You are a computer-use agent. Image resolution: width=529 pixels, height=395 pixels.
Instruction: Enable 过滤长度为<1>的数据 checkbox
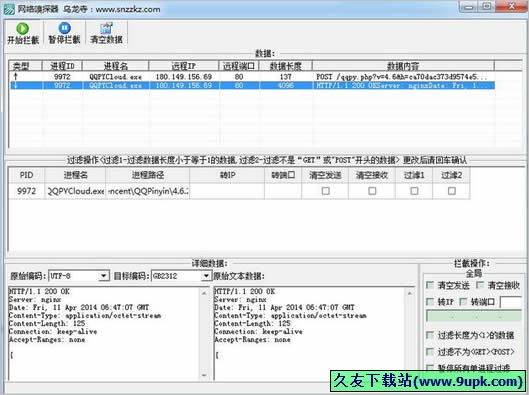430,335
